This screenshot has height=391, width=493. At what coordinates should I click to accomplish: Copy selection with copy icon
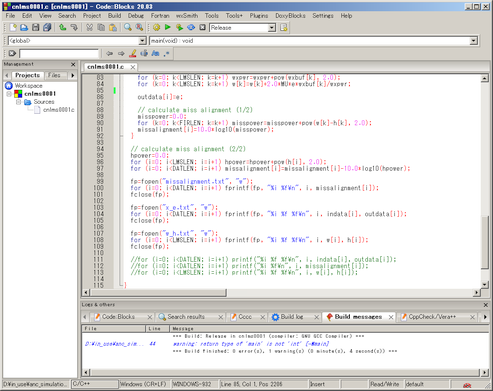click(x=101, y=28)
